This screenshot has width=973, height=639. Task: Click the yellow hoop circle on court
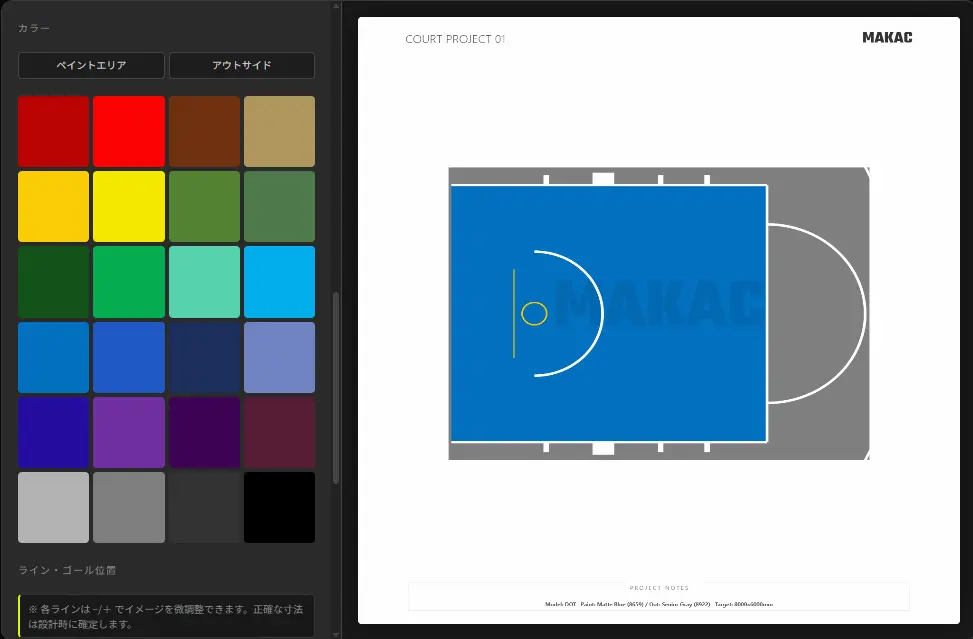[x=534, y=314]
